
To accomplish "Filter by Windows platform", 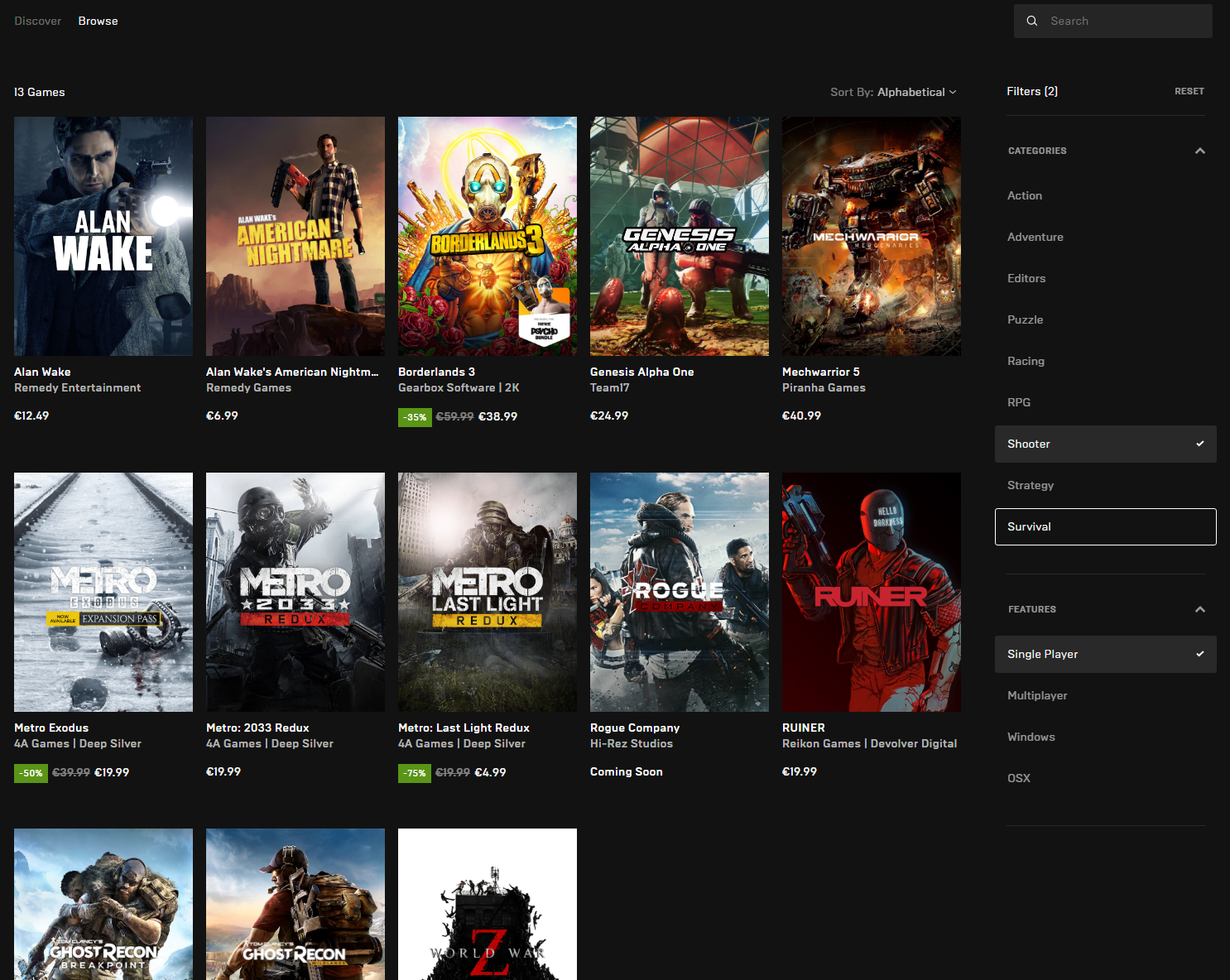I will [1106, 737].
